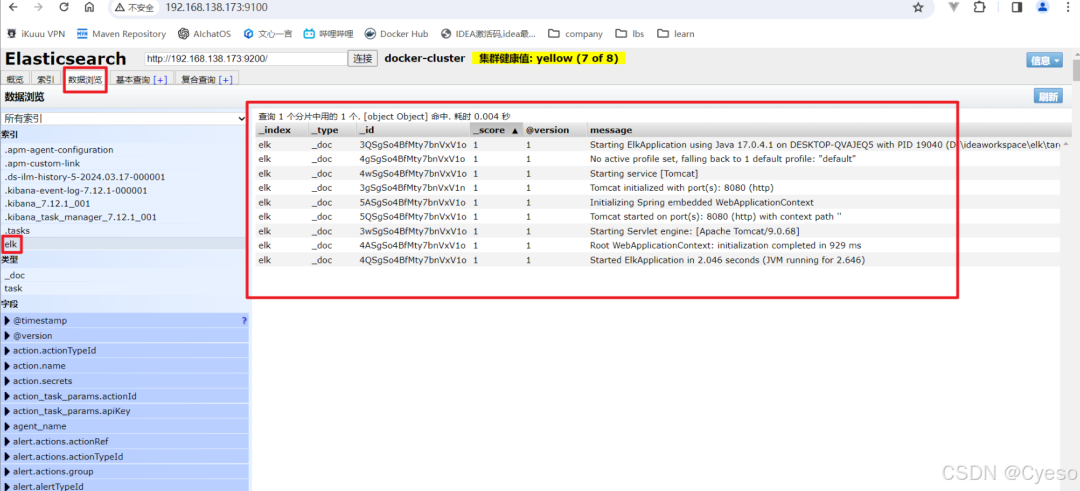Open the learn bookmark folder
The image size is (1080, 491).
coord(676,34)
